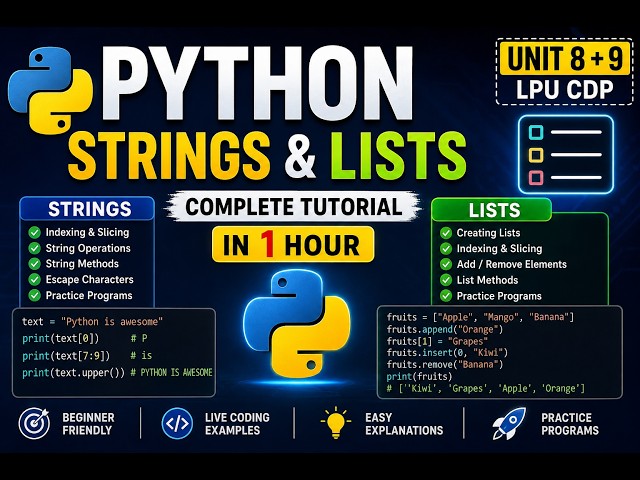
Task: Click the output comment listing Kiwi, Grapes, Apple, Orange
Action: [486, 389]
